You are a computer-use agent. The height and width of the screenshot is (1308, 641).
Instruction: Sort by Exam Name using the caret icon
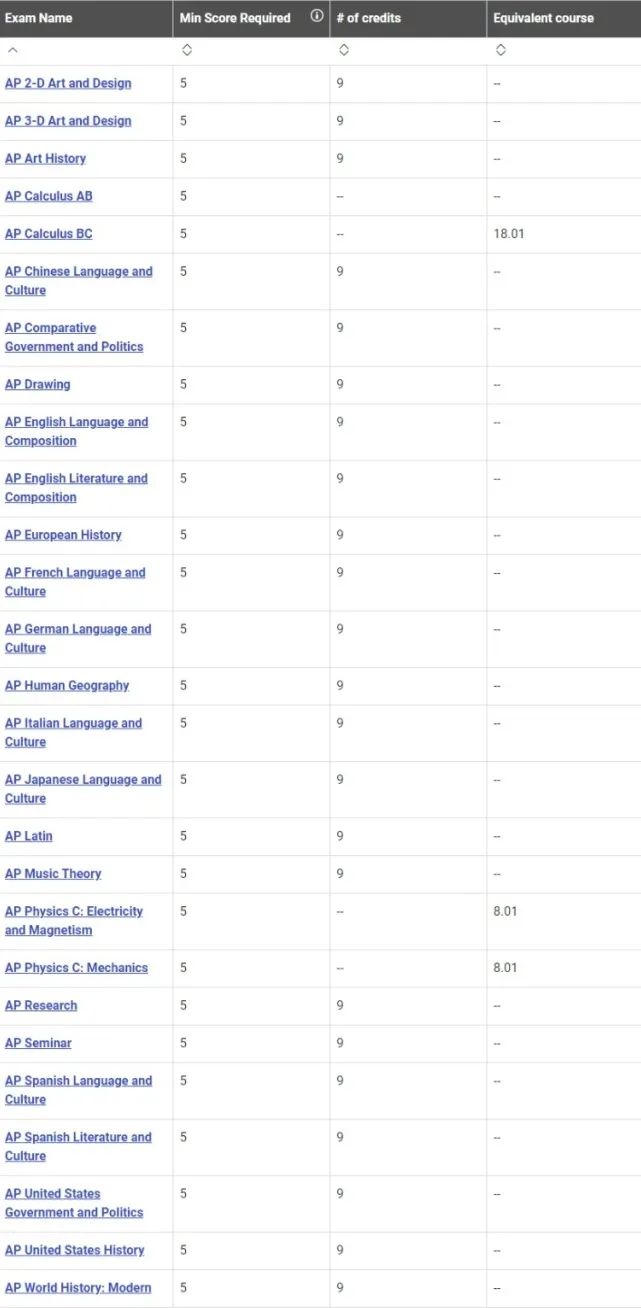12,50
